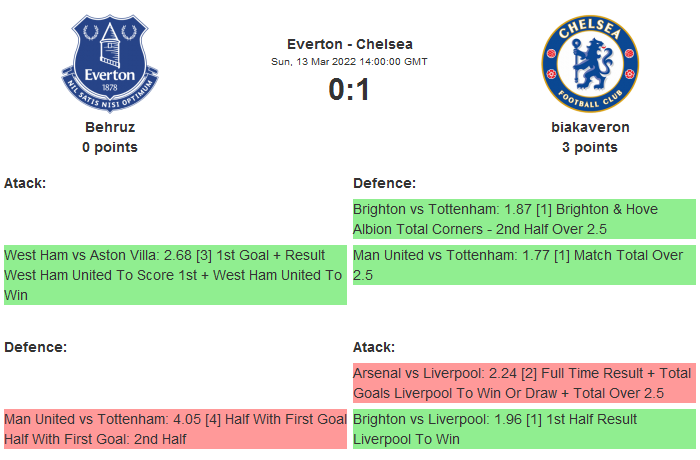Click the Defence heading under Behruz's bets

(35, 347)
